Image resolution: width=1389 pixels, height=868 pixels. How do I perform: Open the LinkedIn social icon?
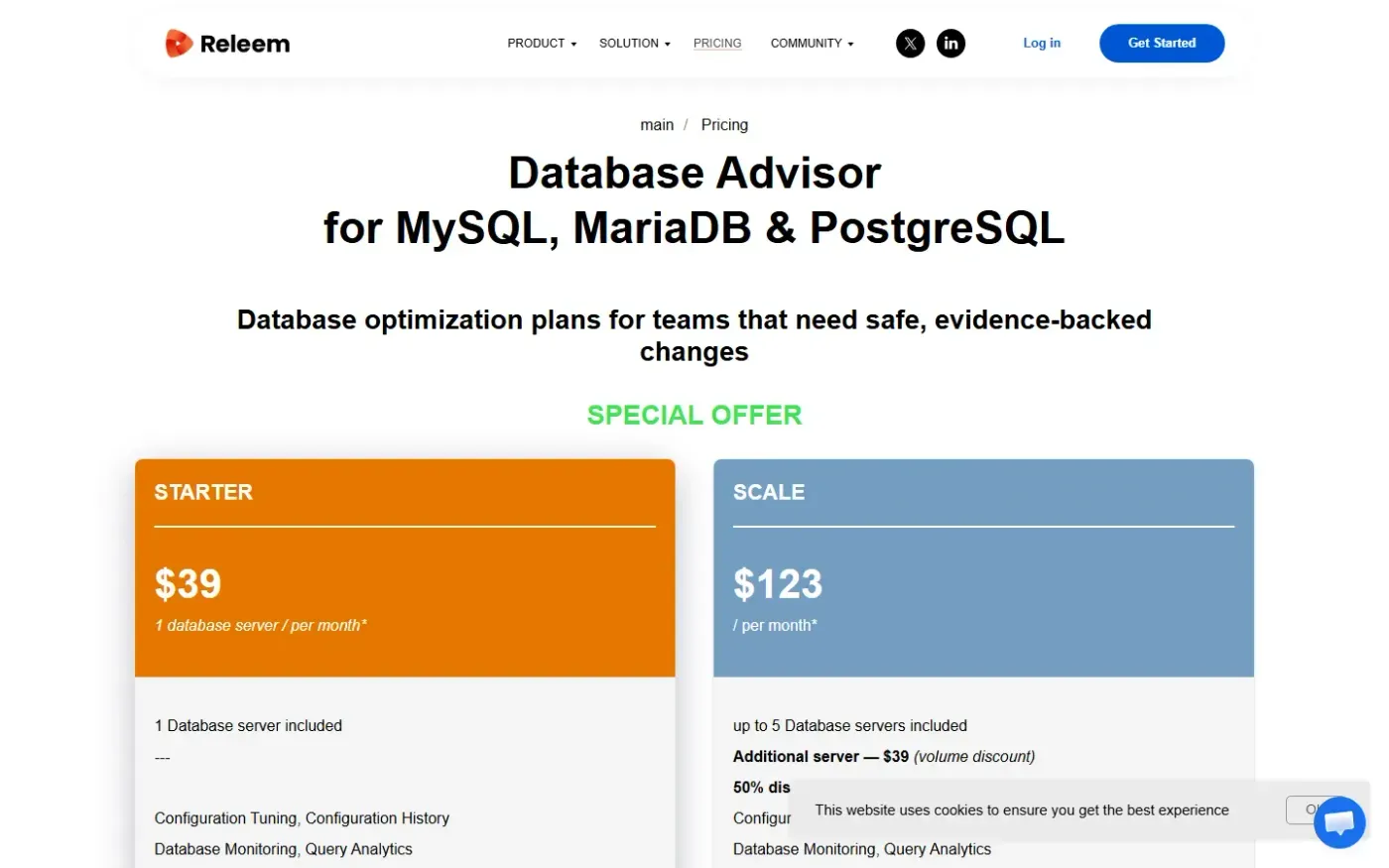[950, 44]
